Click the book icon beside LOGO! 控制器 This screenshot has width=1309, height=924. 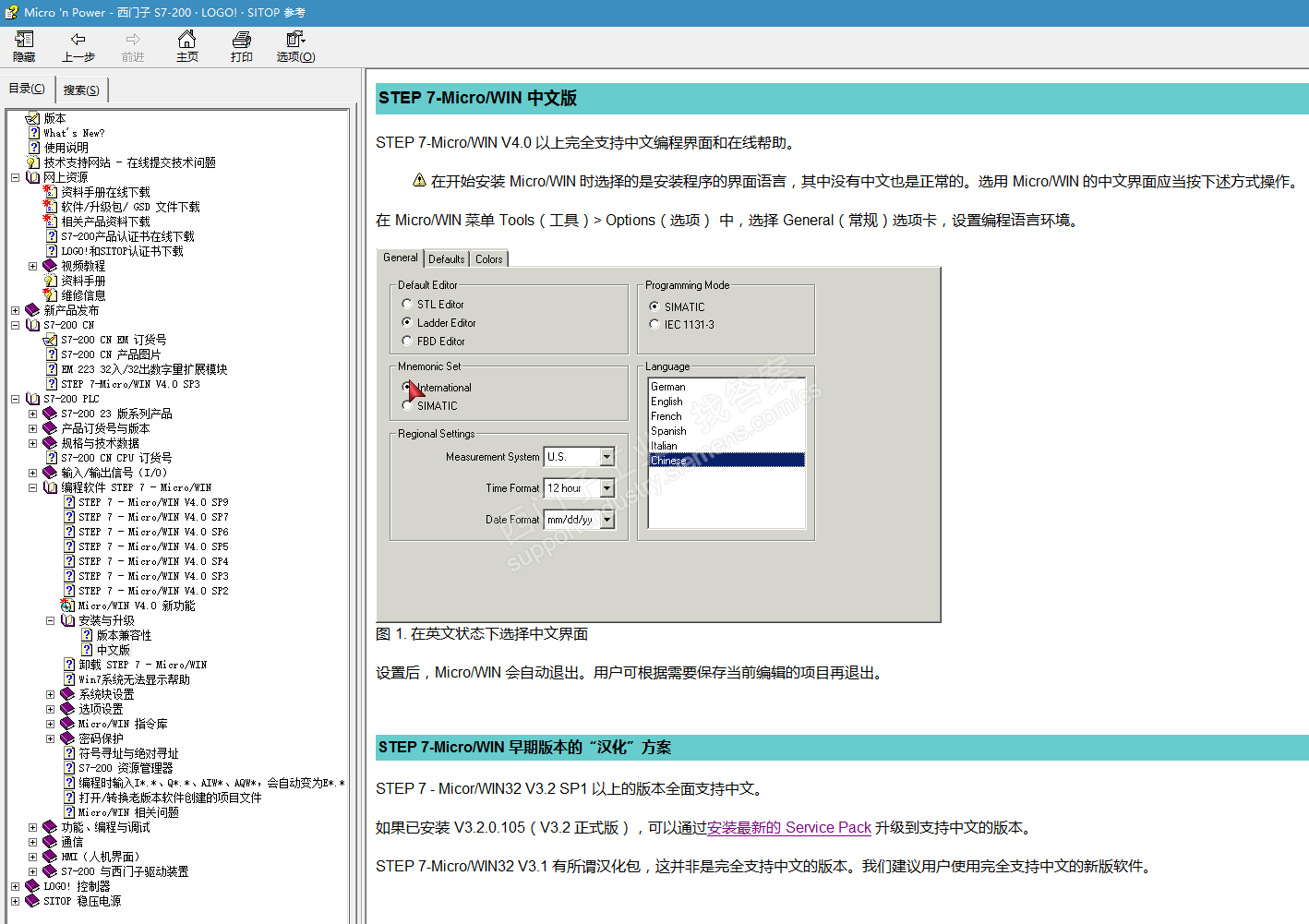32,886
